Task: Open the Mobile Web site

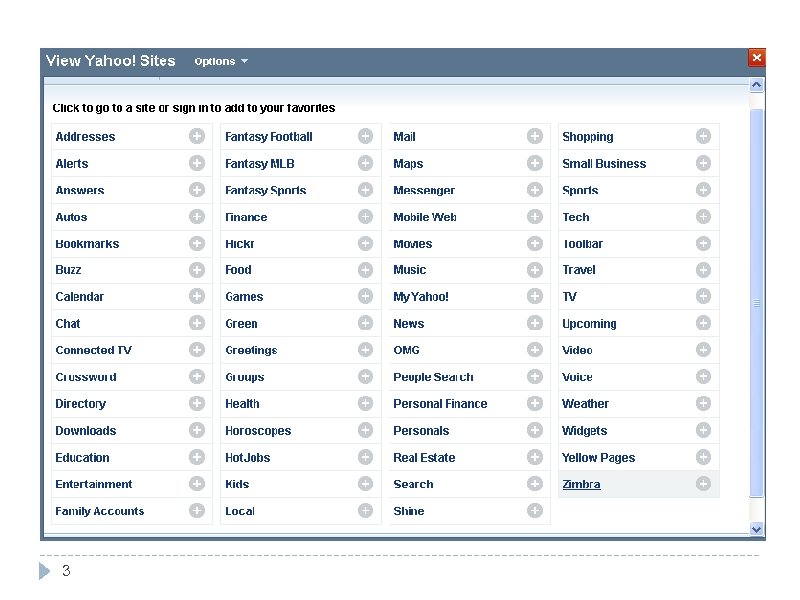Action: coord(424,217)
